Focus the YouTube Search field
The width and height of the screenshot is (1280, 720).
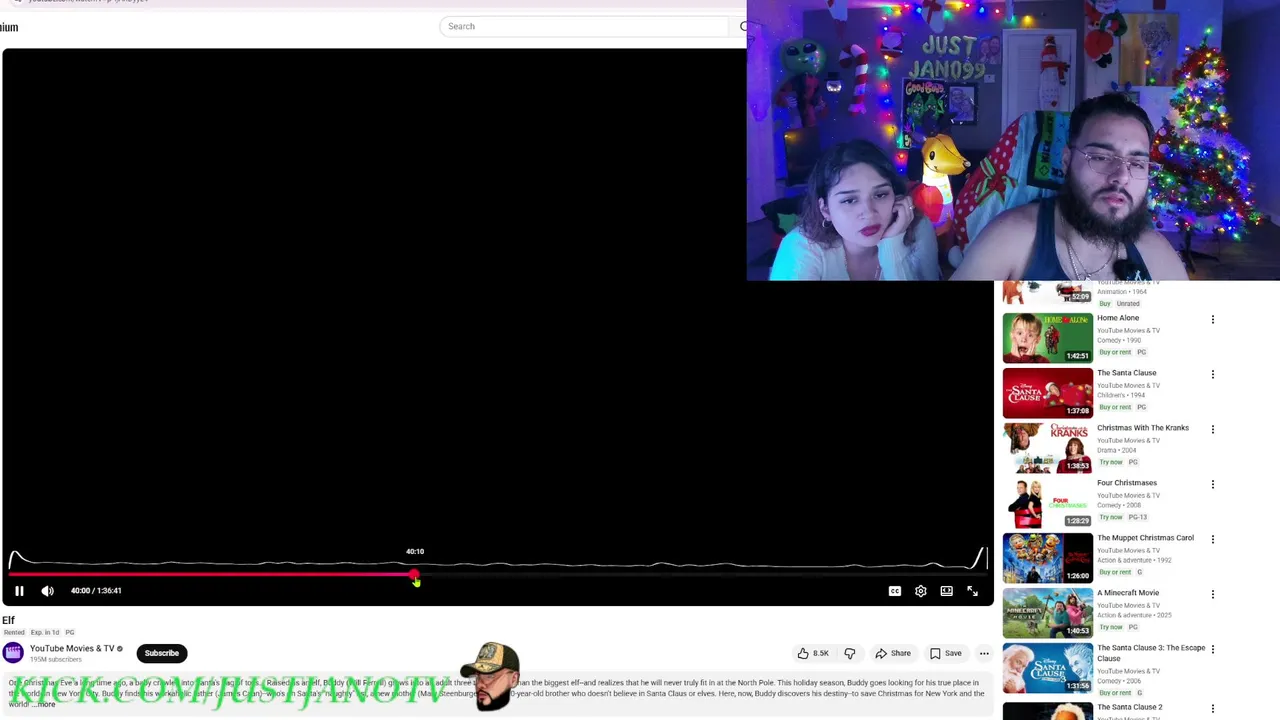point(585,26)
